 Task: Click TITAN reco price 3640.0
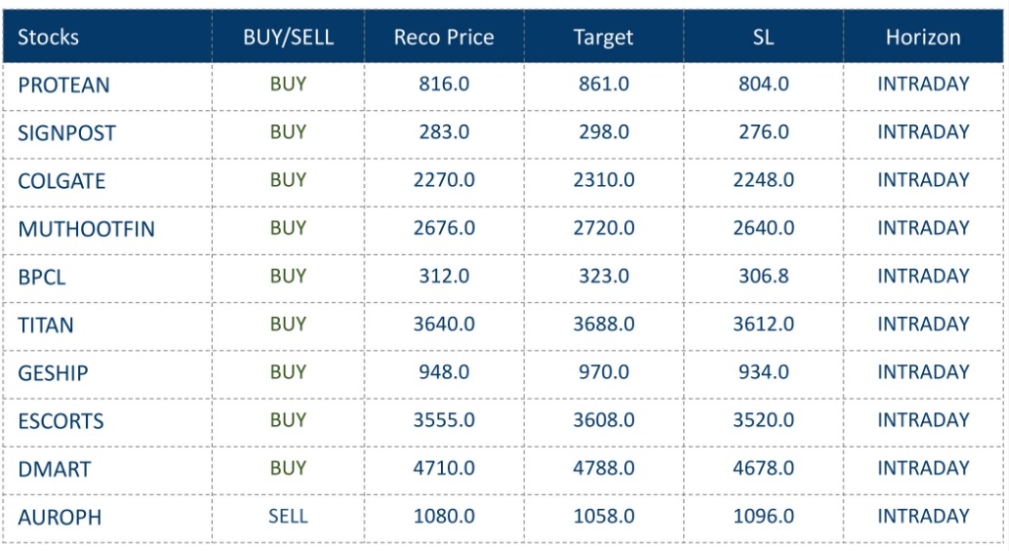click(x=443, y=324)
